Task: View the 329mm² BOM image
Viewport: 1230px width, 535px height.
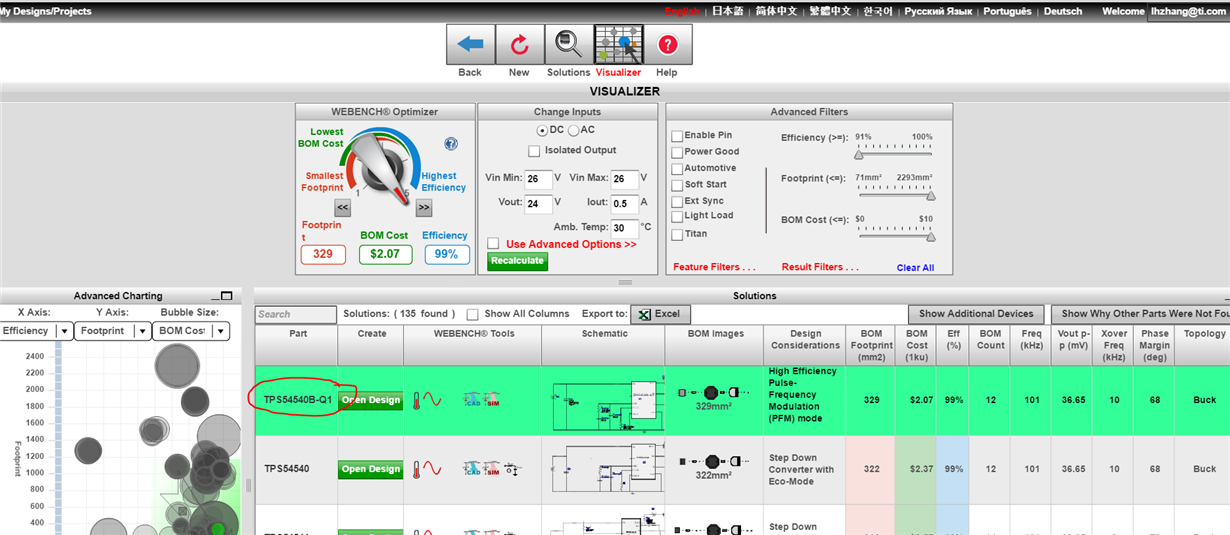Action: coord(713,397)
